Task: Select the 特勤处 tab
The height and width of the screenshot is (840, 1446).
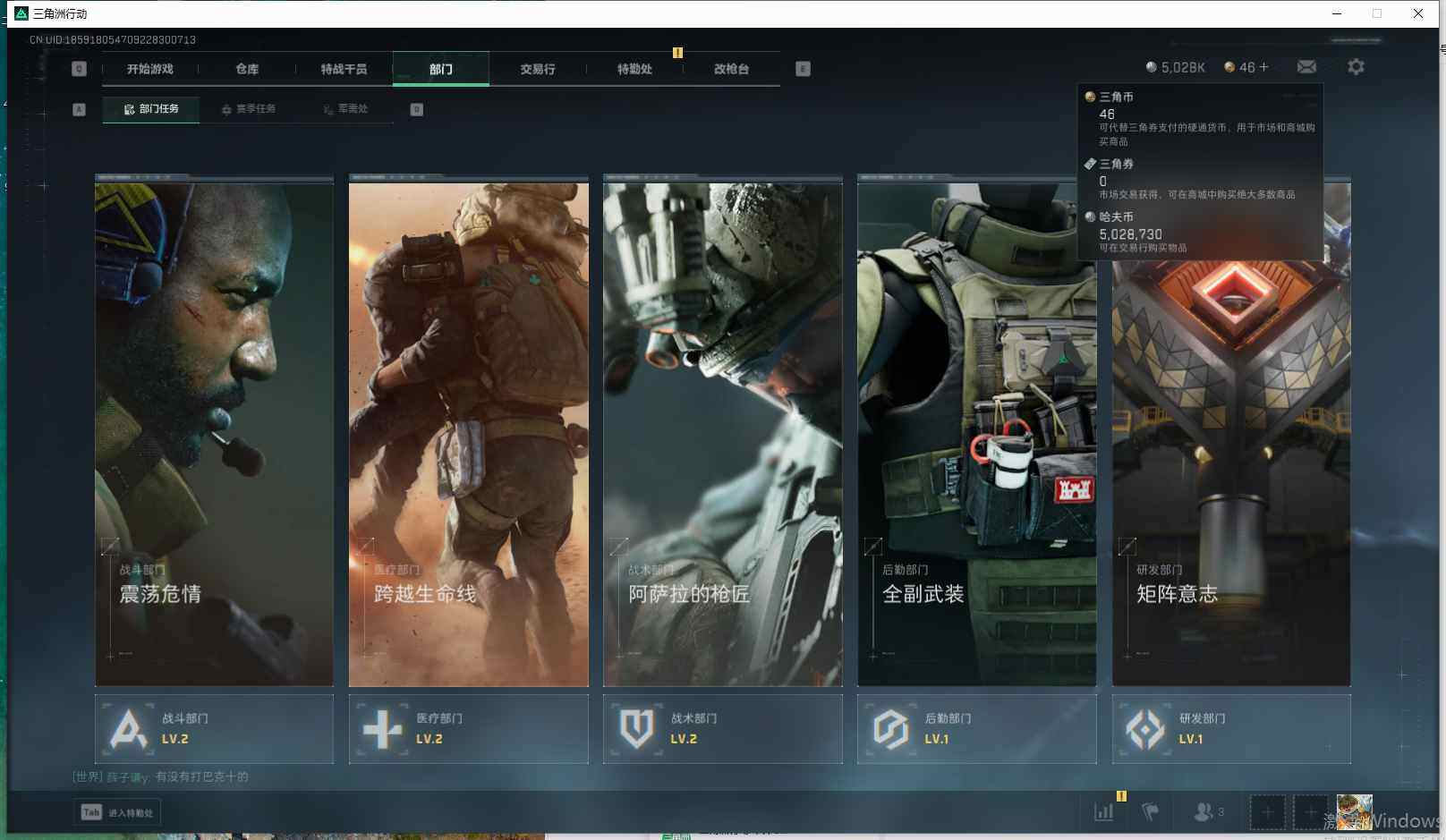Action: [634, 69]
